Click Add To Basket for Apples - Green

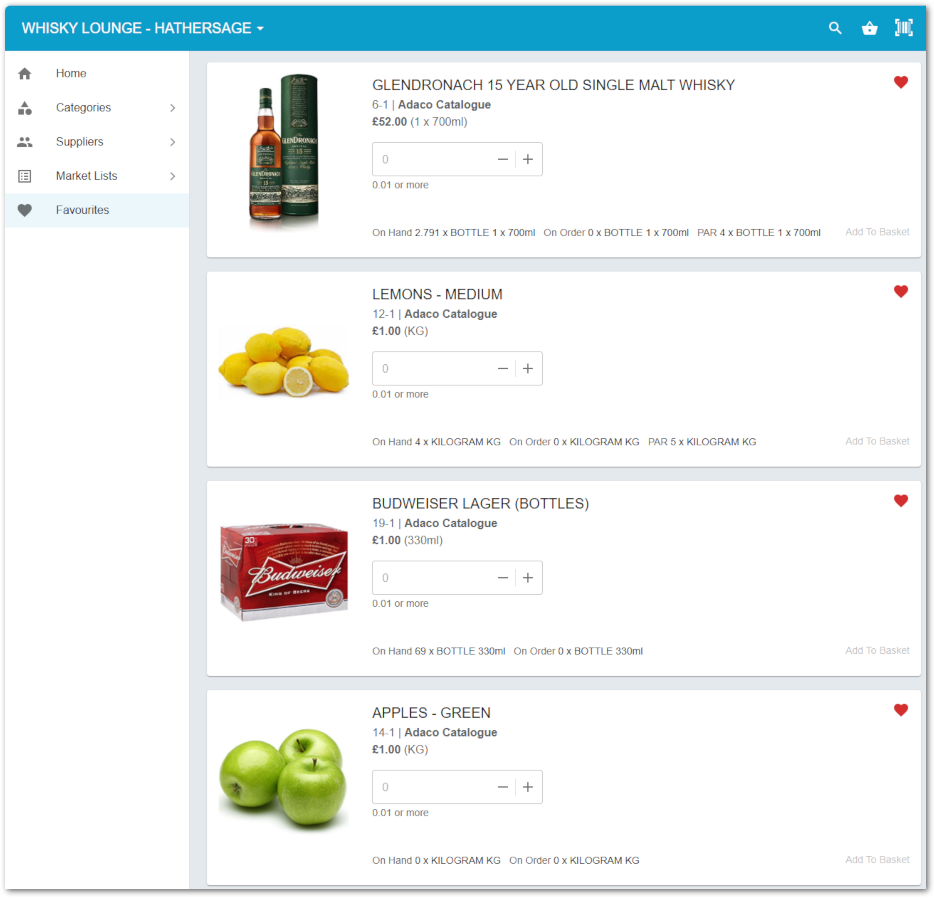tap(877, 860)
